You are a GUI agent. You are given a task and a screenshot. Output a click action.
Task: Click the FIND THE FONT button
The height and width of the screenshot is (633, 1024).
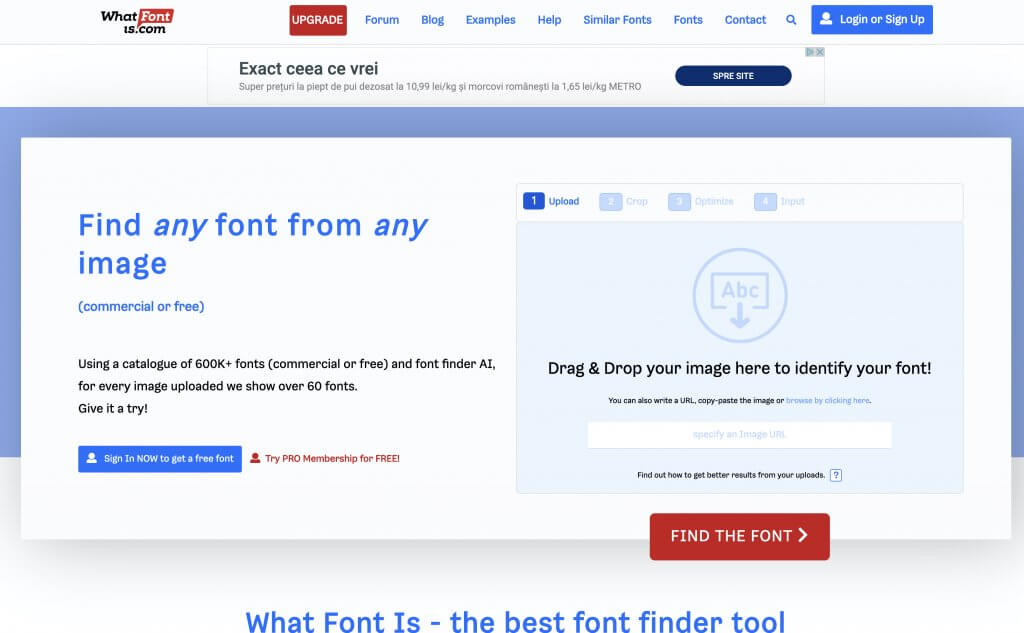739,536
